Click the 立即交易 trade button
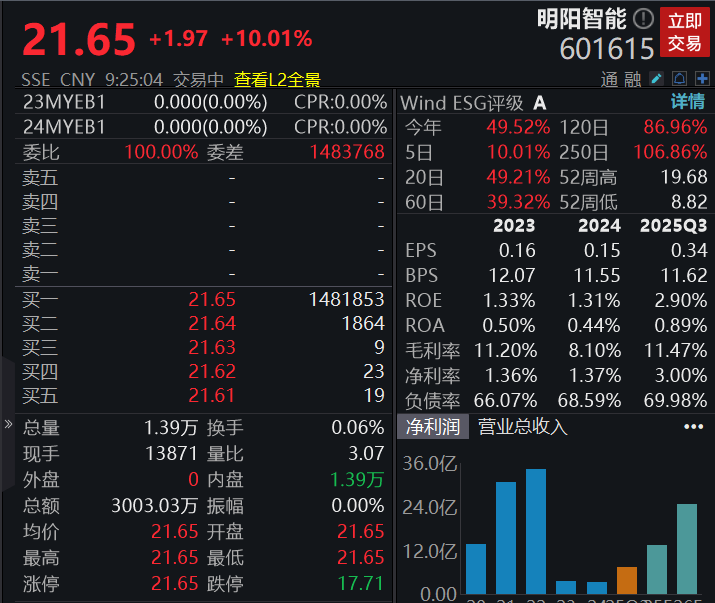 tap(685, 33)
